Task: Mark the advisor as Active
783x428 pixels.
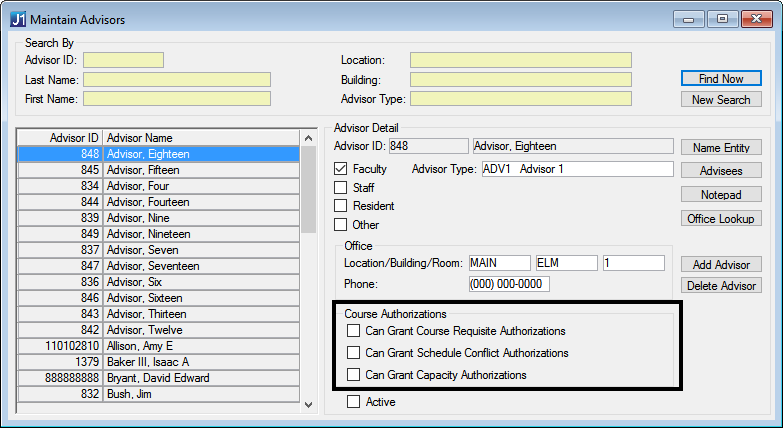Action: 353,402
